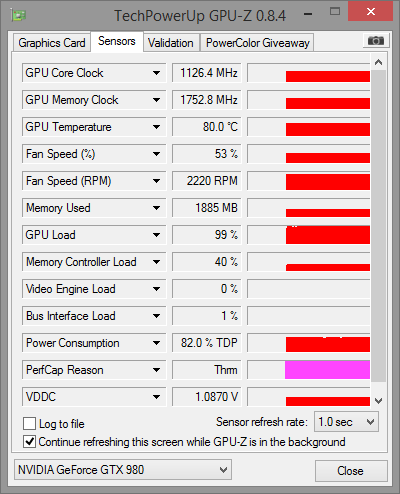Open the PowerColor Giveaway tab
Image resolution: width=400 pixels, height=494 pixels.
(257, 43)
